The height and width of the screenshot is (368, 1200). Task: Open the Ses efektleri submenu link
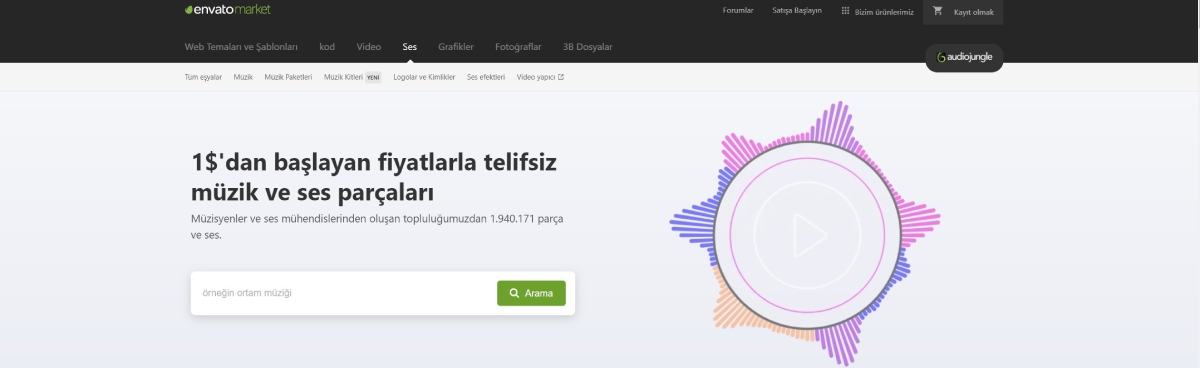pyautogui.click(x=486, y=77)
